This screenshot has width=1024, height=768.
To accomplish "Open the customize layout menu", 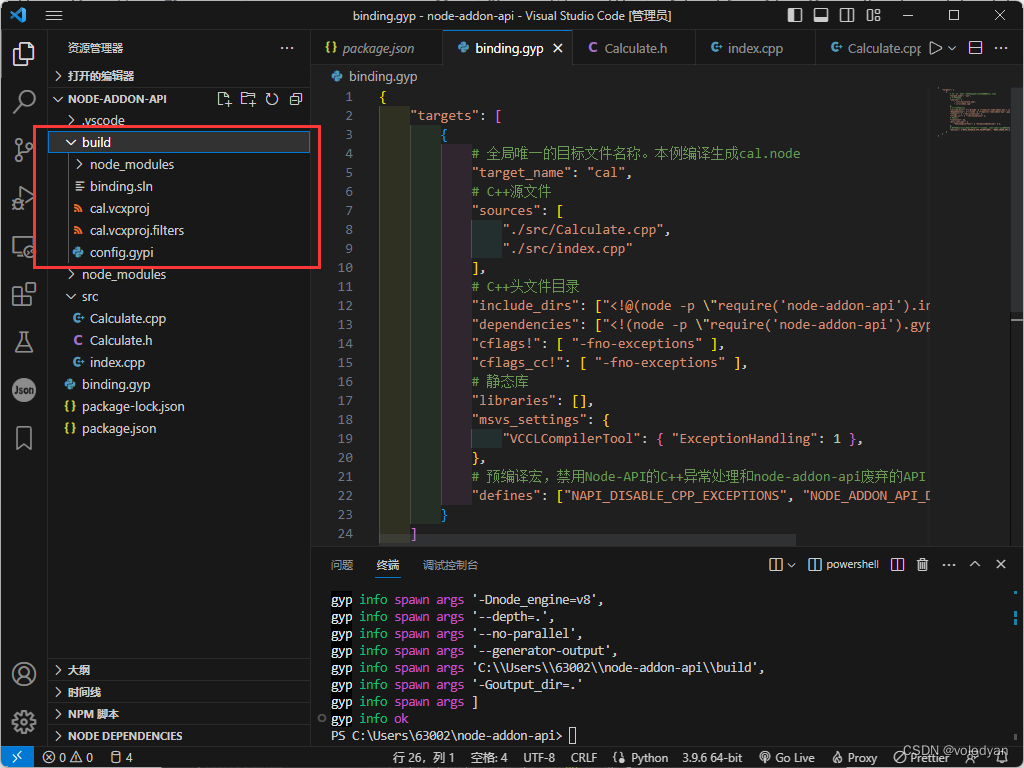I will pyautogui.click(x=873, y=15).
